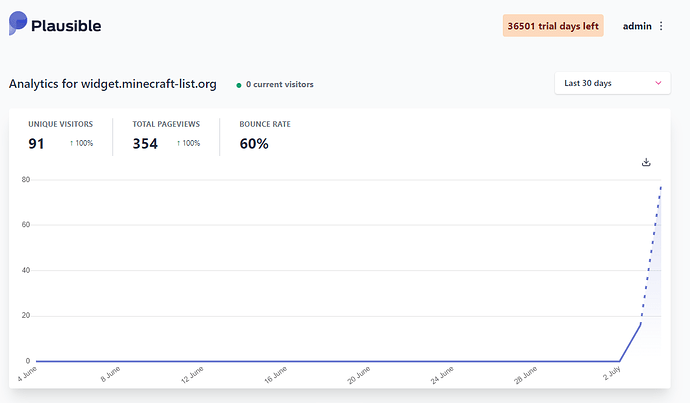The image size is (690, 403).
Task: Expand the Last 30 days date picker
Action: 612,83
